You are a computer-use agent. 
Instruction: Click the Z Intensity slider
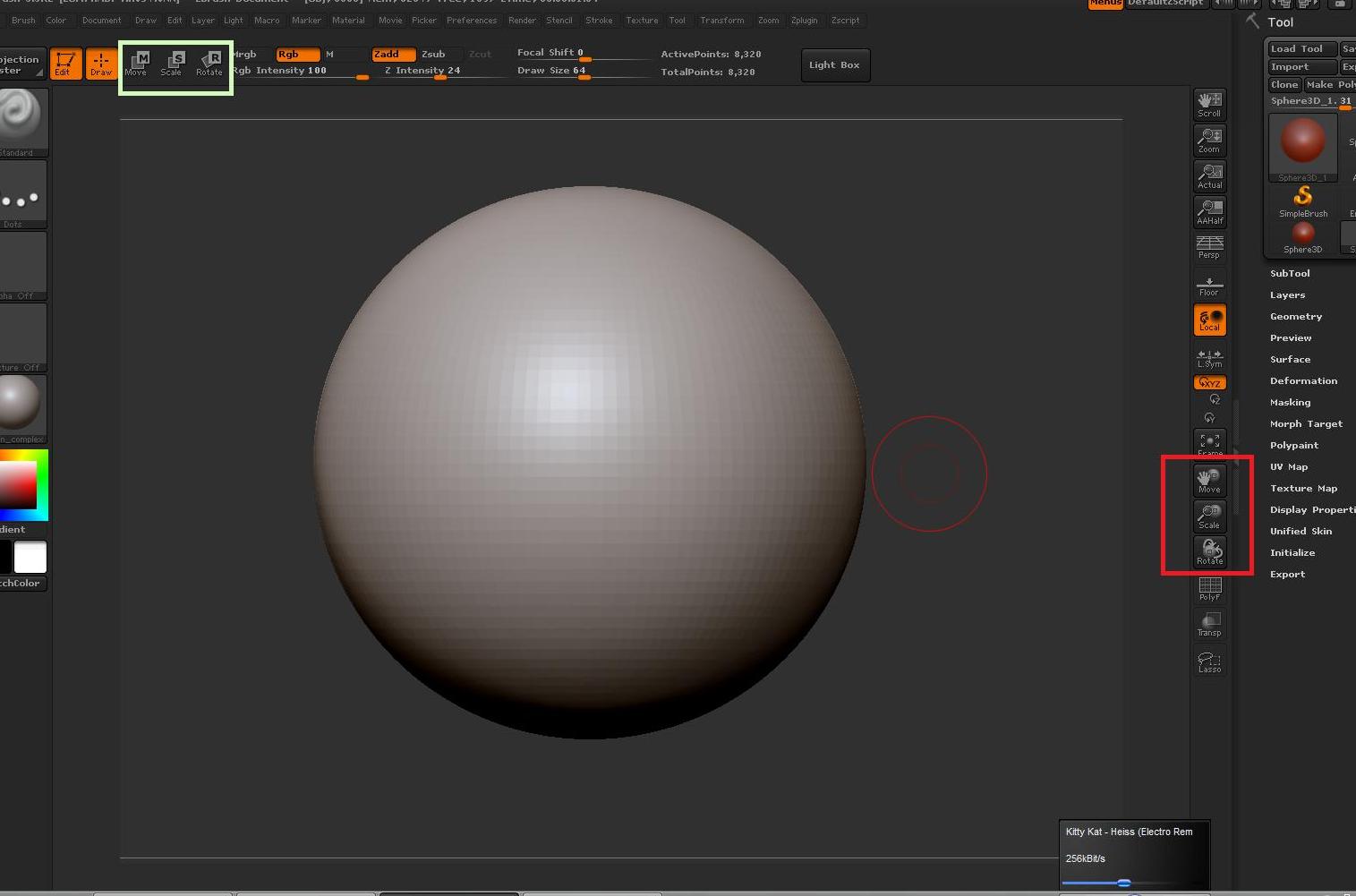point(440,72)
